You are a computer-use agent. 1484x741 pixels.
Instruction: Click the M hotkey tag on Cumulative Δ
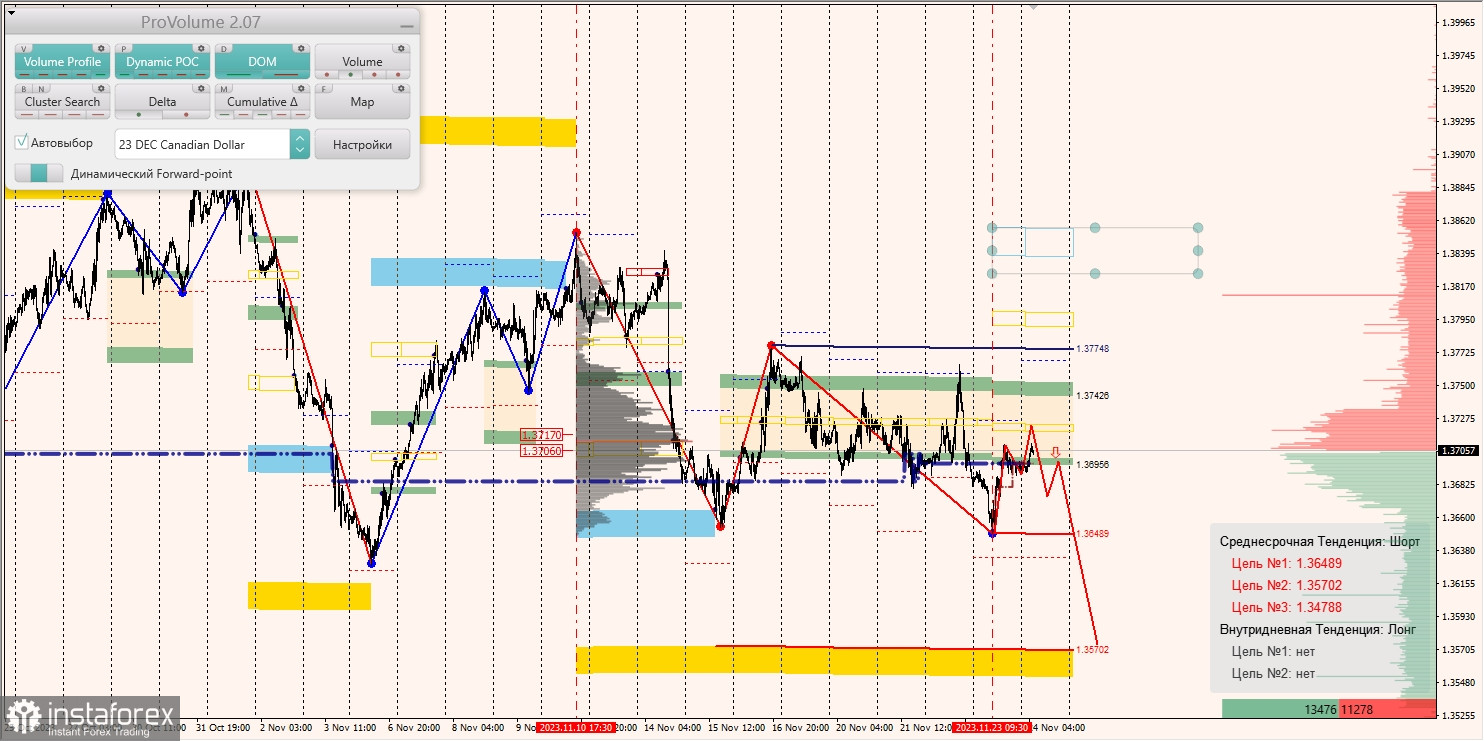(224, 88)
